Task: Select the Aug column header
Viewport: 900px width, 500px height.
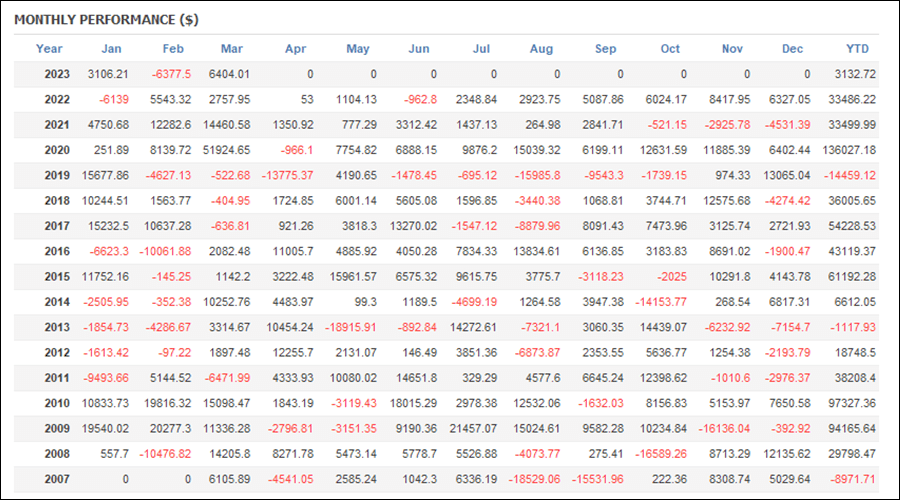Action: pos(541,49)
